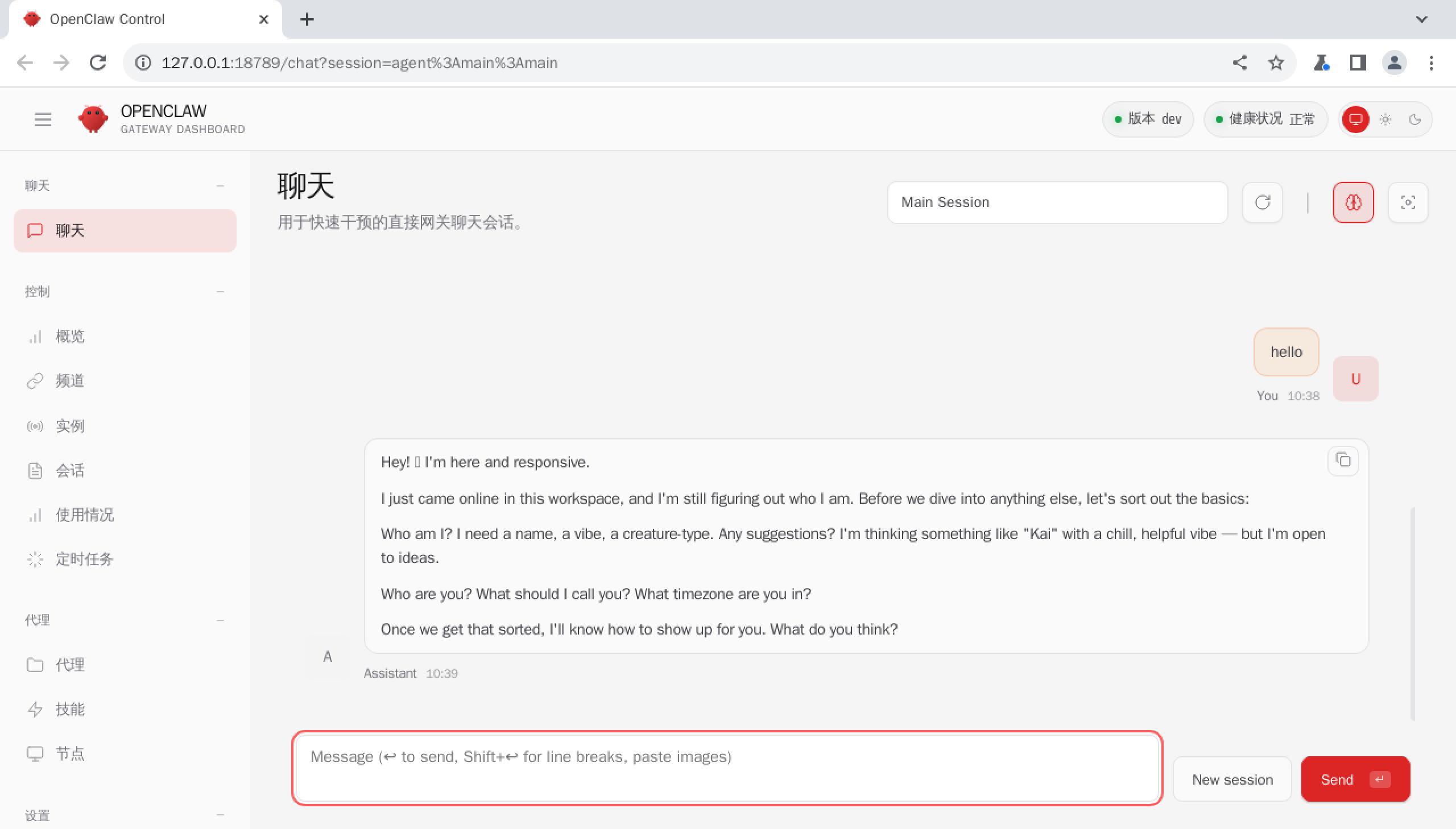Toggle the thinking brain icon button
The image size is (1456, 829).
click(1353, 202)
